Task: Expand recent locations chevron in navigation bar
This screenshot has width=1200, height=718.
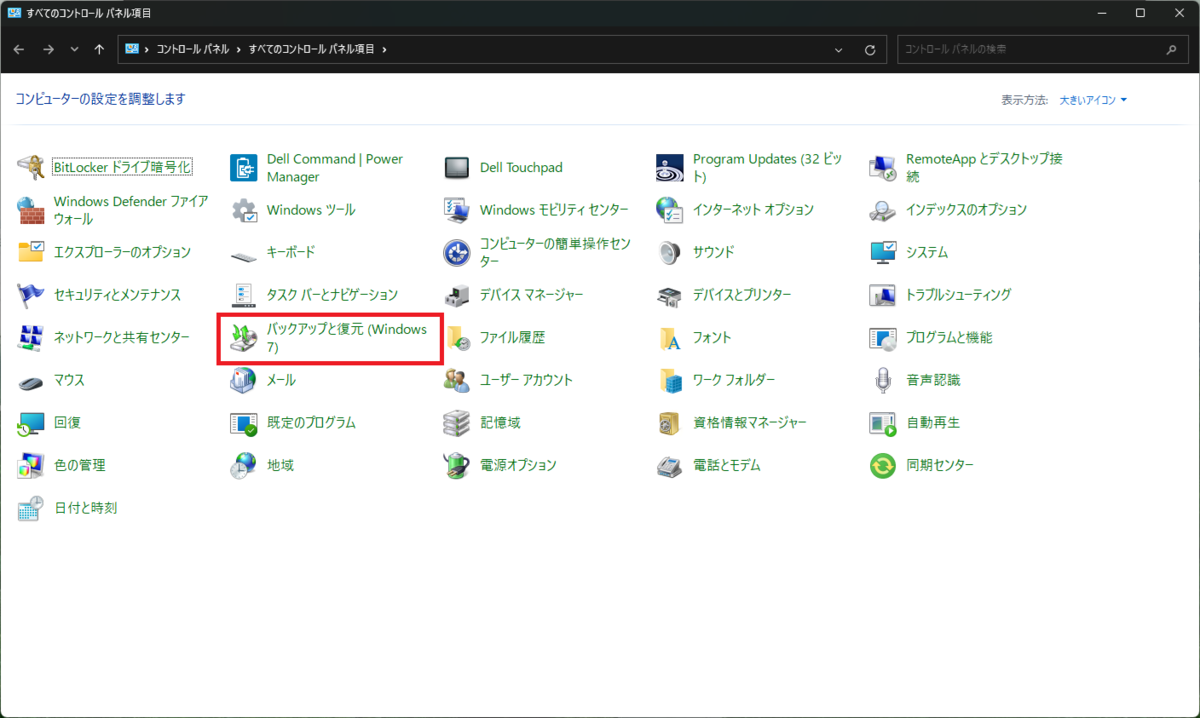Action: pos(74,49)
